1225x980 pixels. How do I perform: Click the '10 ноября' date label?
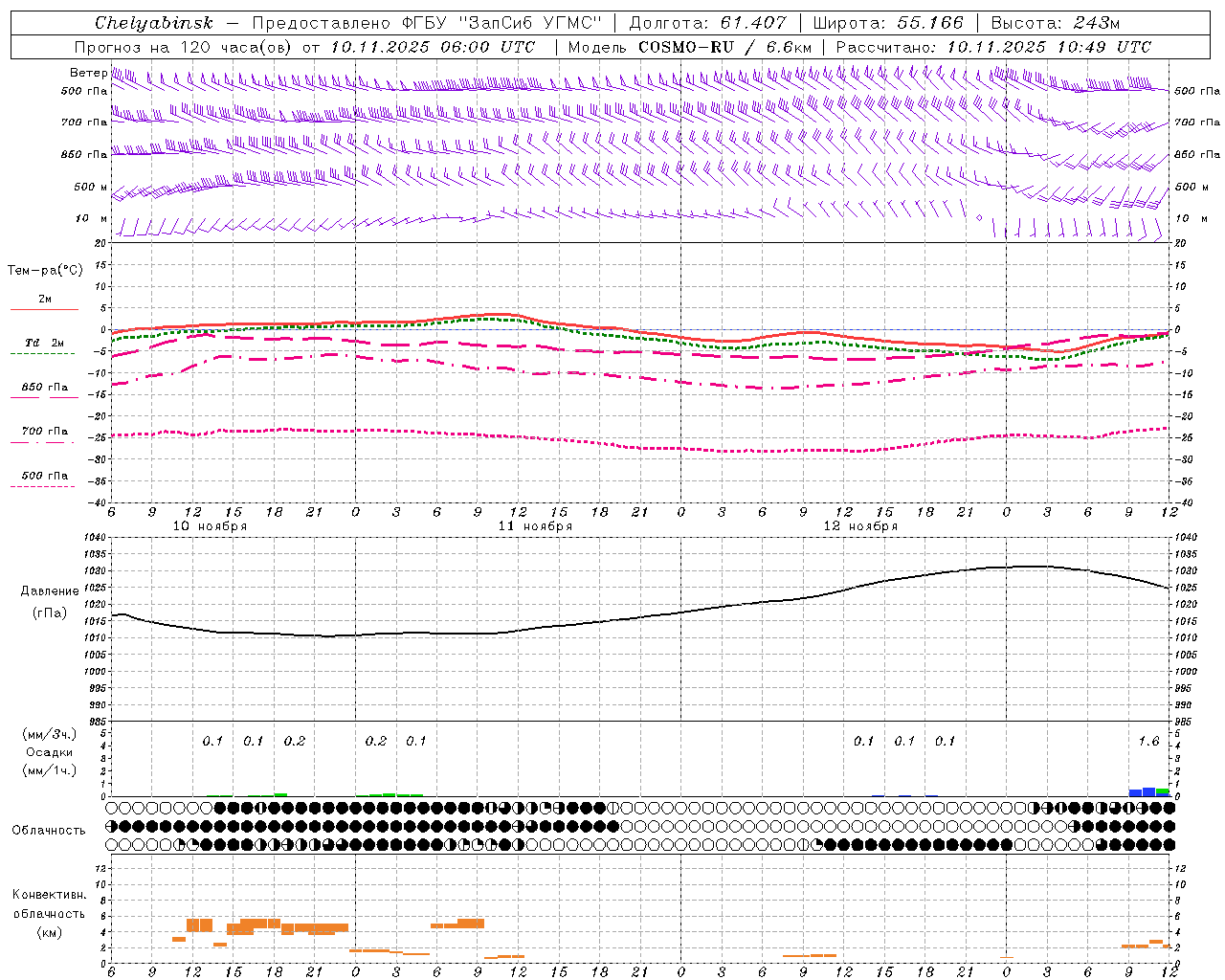pos(210,526)
